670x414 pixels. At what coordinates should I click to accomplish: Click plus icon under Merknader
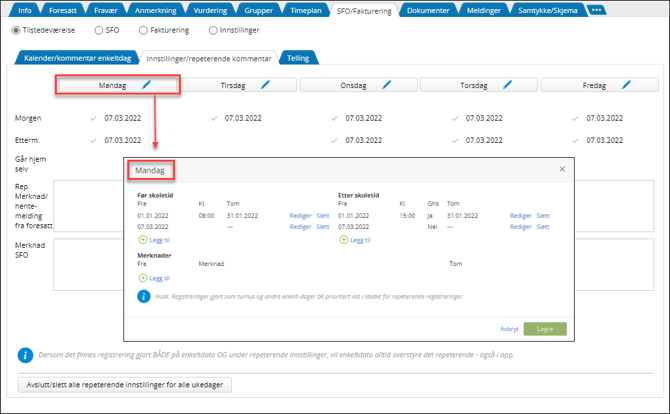pos(143,278)
